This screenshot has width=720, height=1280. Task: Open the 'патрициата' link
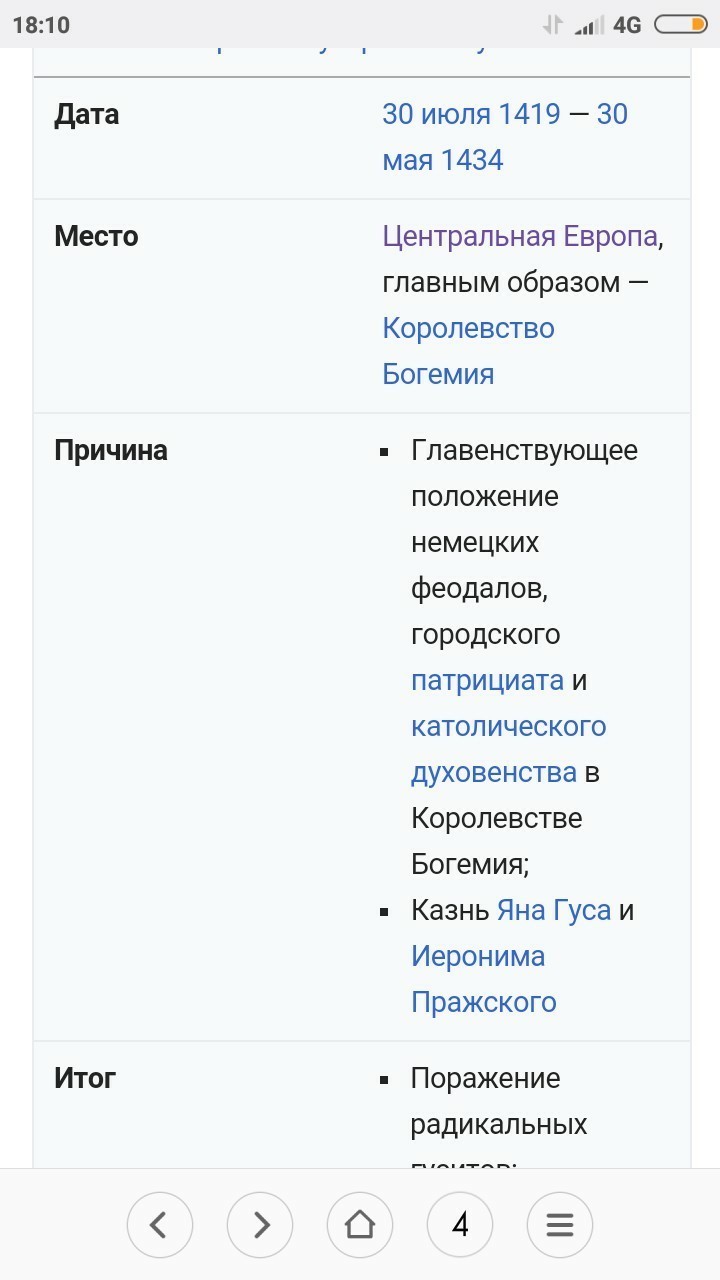487,681
